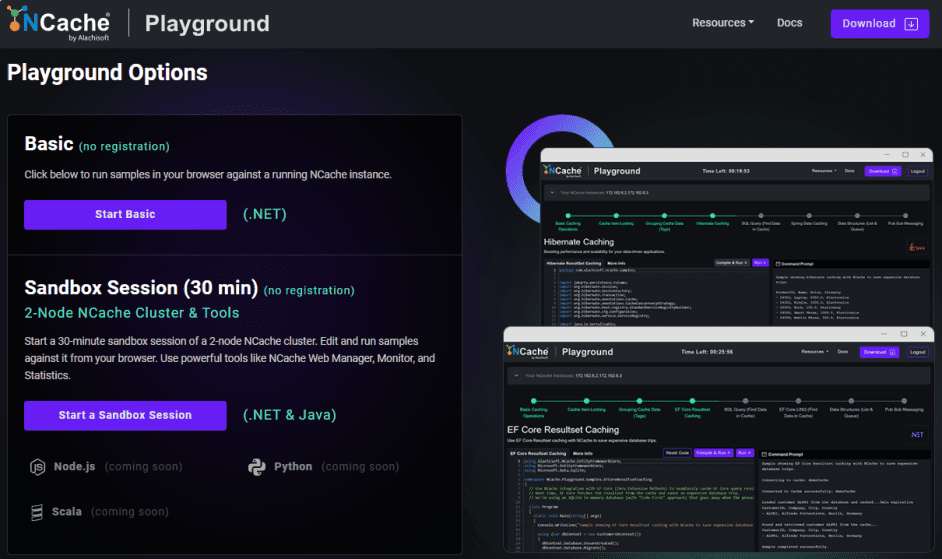Click '(coming soon)' next to Python

tap(360, 466)
